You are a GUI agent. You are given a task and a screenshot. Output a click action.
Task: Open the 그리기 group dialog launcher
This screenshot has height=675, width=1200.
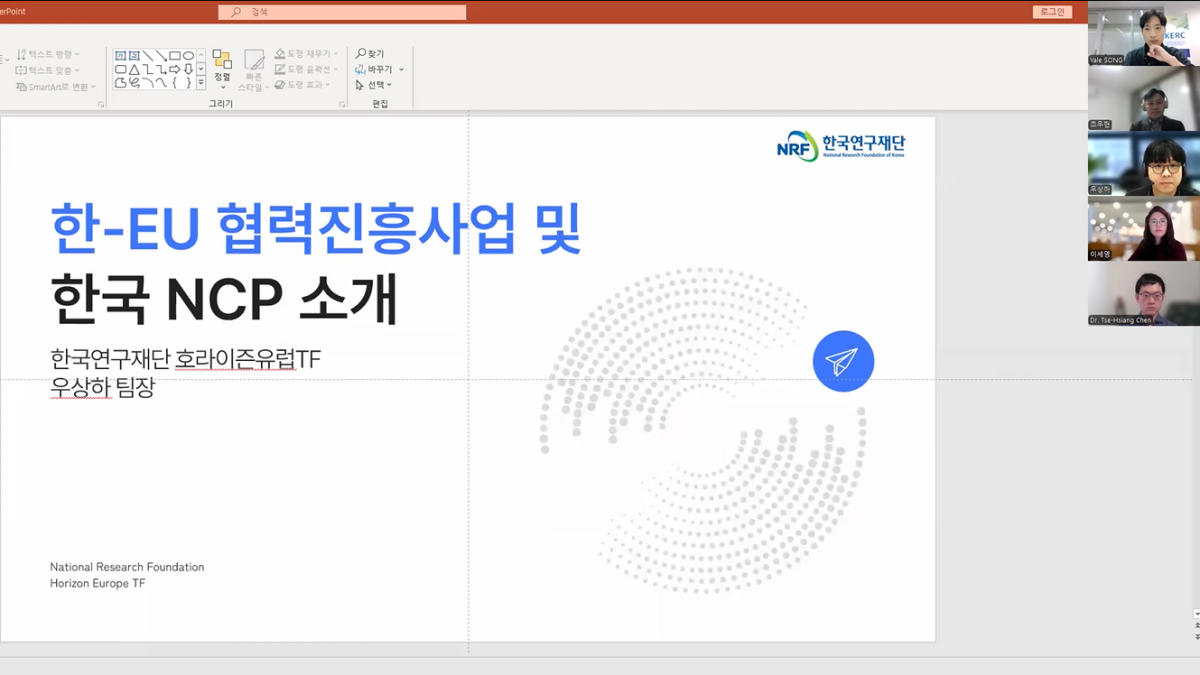coord(342,104)
